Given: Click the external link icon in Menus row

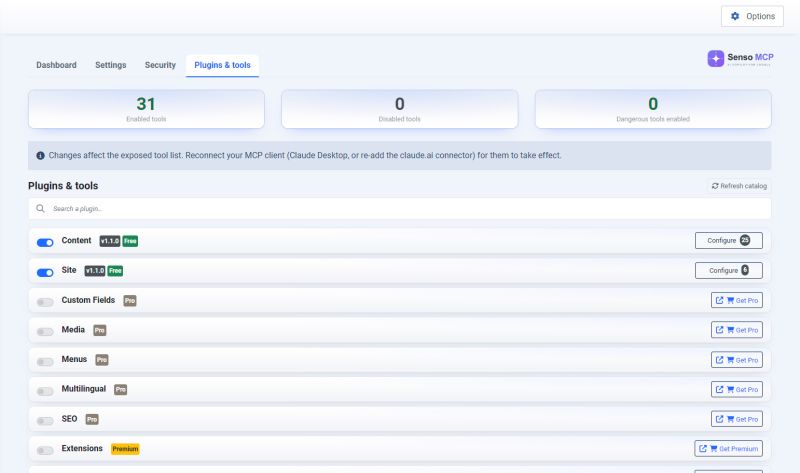Looking at the screenshot, I should [719, 360].
